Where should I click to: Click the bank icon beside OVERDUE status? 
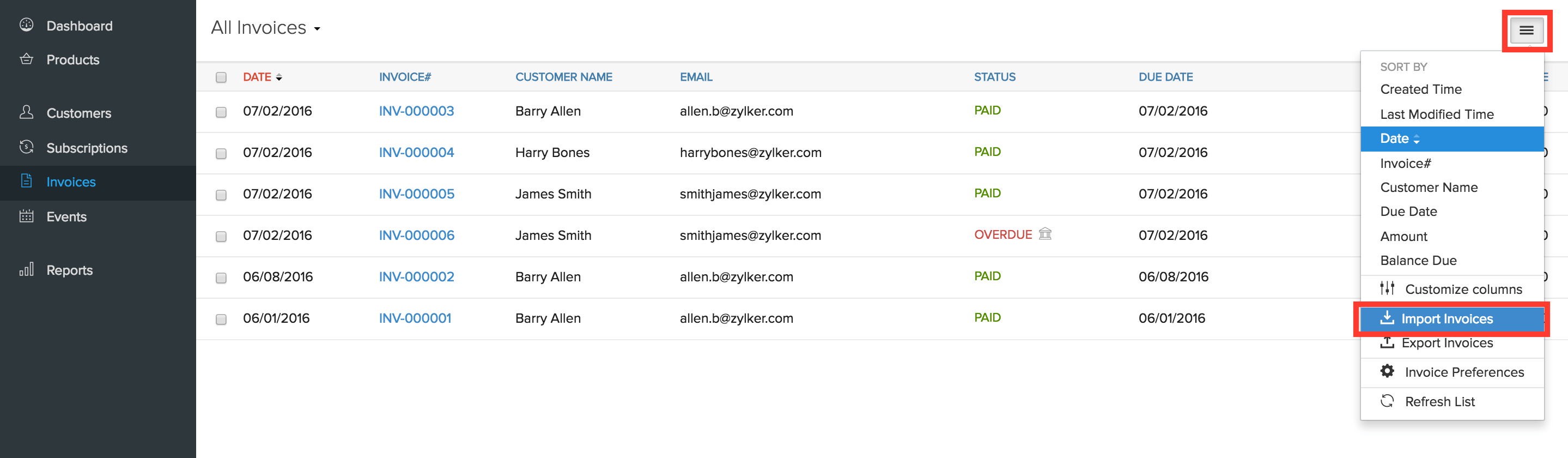point(1044,234)
